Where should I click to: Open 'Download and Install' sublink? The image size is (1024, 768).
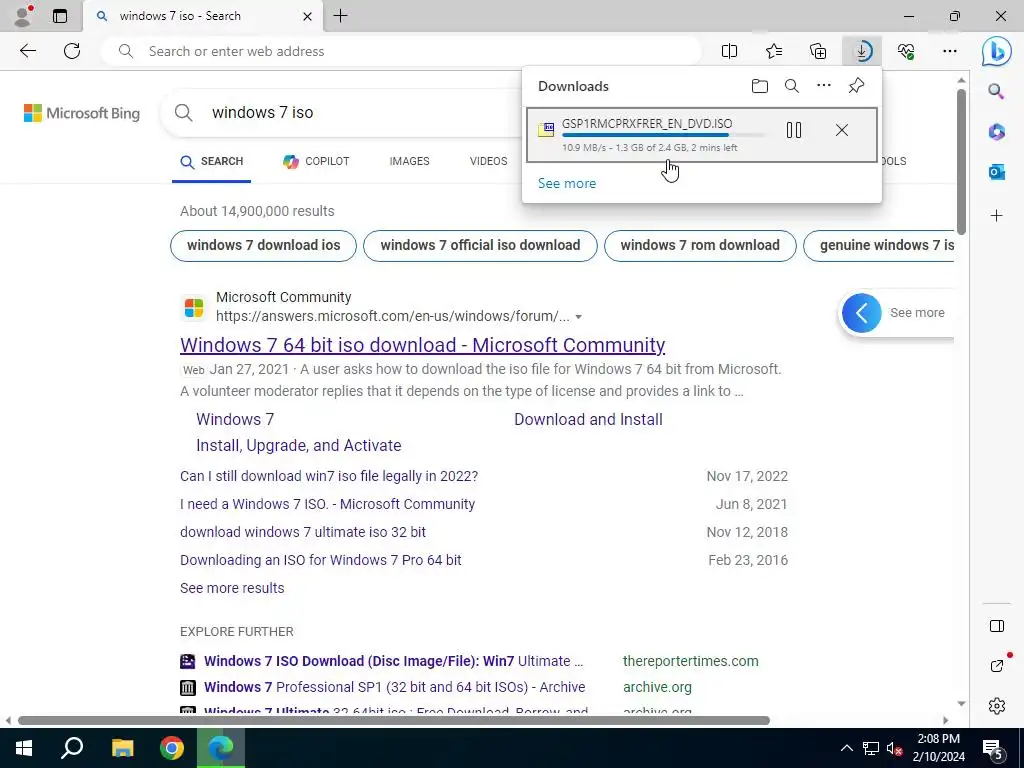[x=588, y=419]
